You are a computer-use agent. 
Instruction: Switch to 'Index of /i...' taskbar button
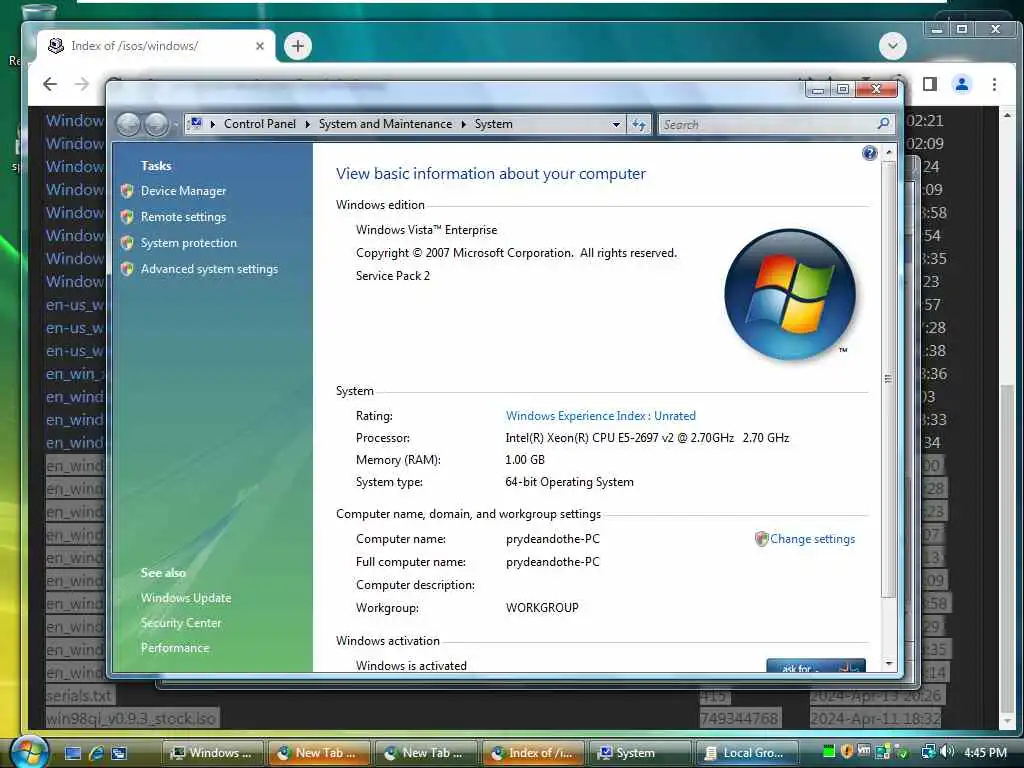tap(533, 753)
